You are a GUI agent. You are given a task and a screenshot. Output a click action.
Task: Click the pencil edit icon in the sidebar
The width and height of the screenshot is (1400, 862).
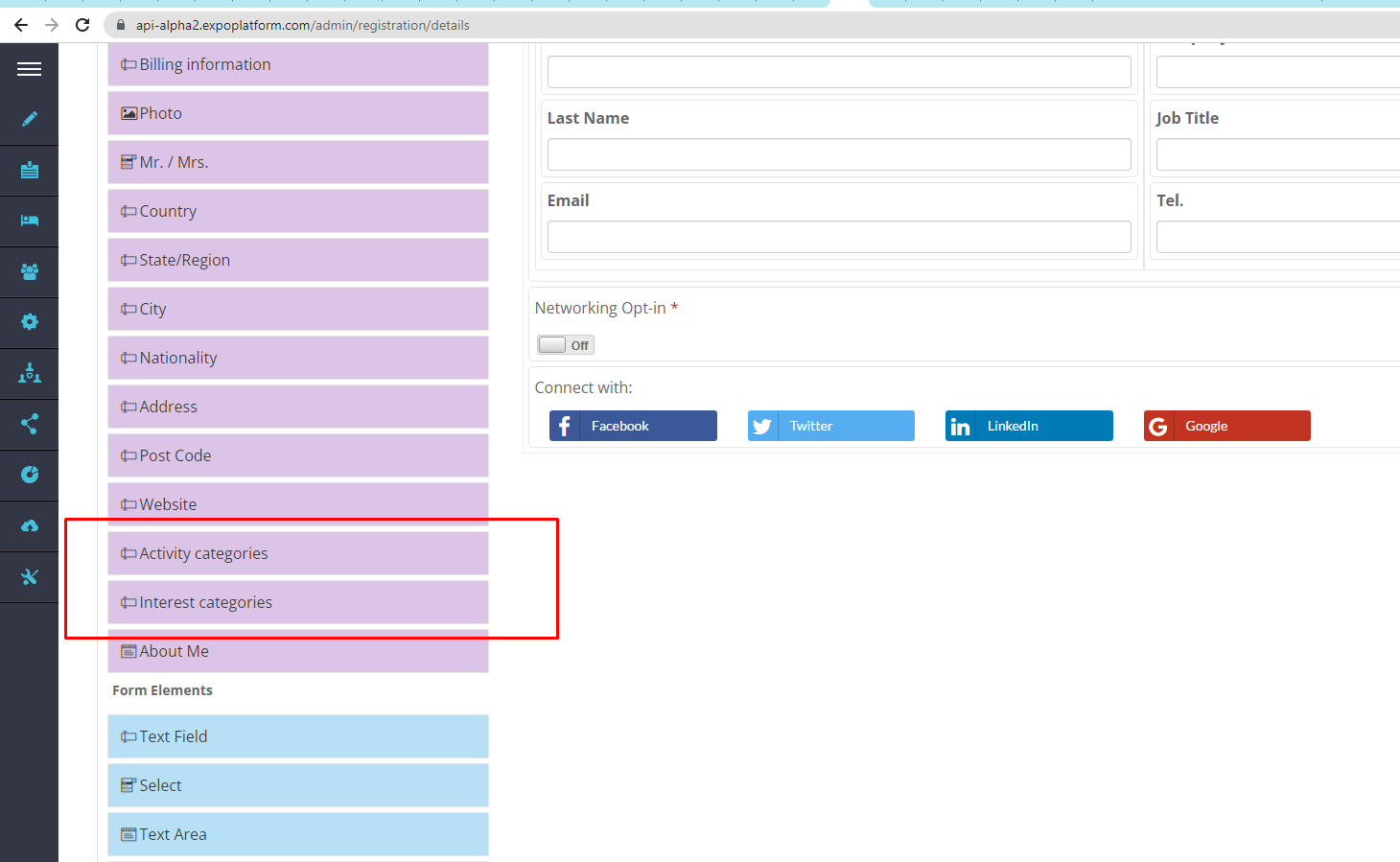tap(29, 119)
